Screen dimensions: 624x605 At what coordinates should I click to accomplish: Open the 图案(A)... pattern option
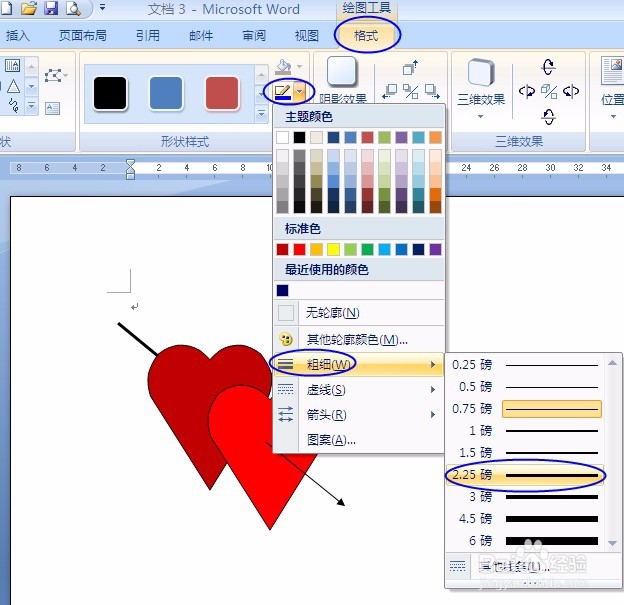point(359,440)
